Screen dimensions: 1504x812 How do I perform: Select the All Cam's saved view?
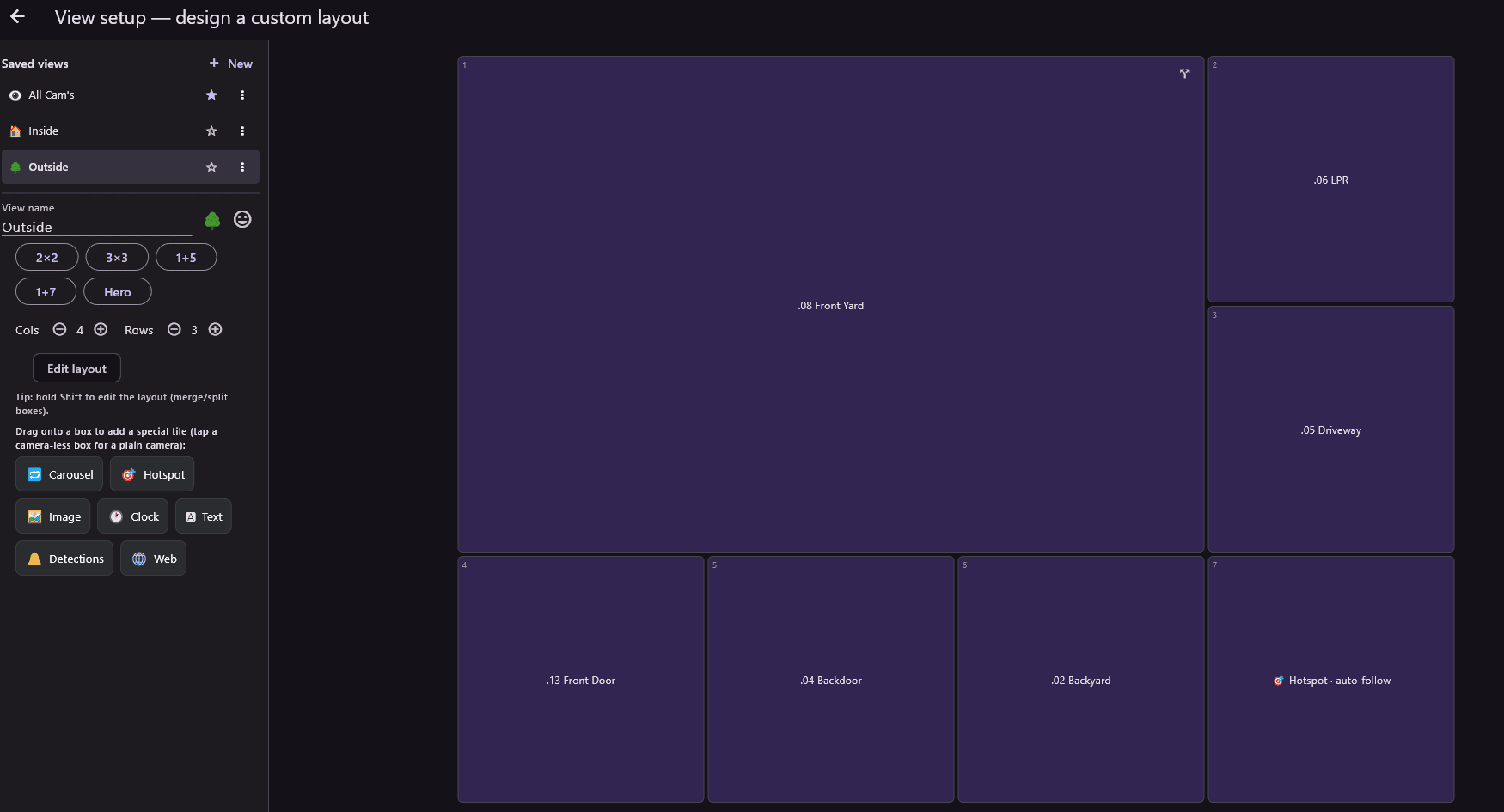point(130,95)
